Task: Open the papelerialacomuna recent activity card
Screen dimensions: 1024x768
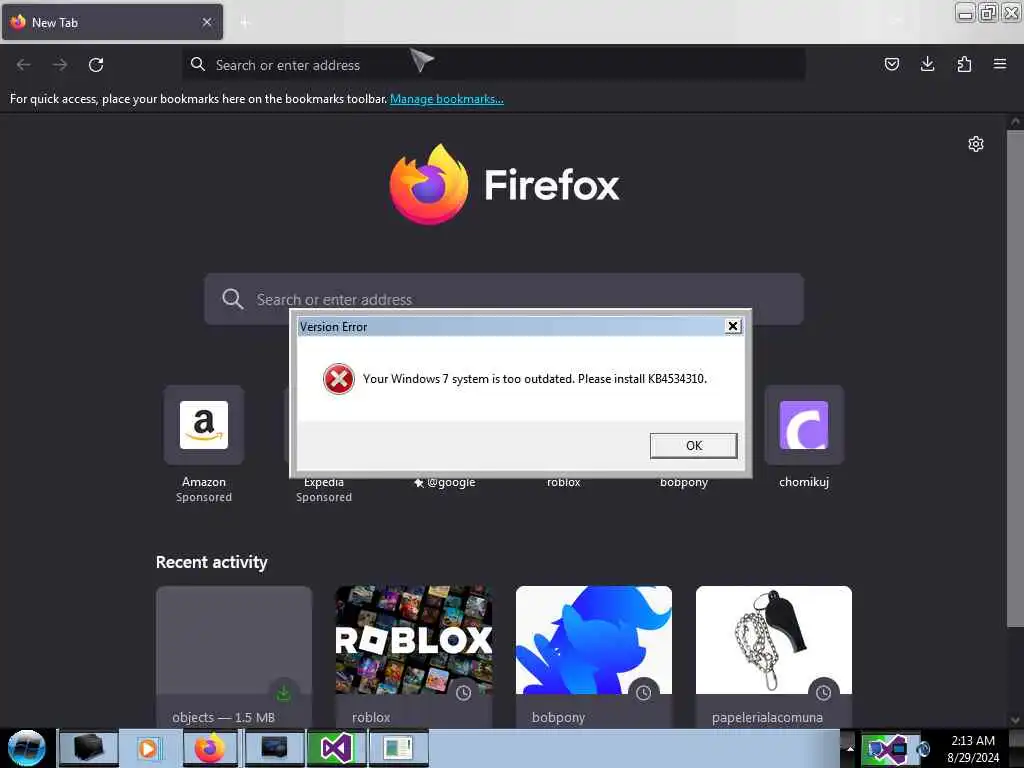Action: 774,656
